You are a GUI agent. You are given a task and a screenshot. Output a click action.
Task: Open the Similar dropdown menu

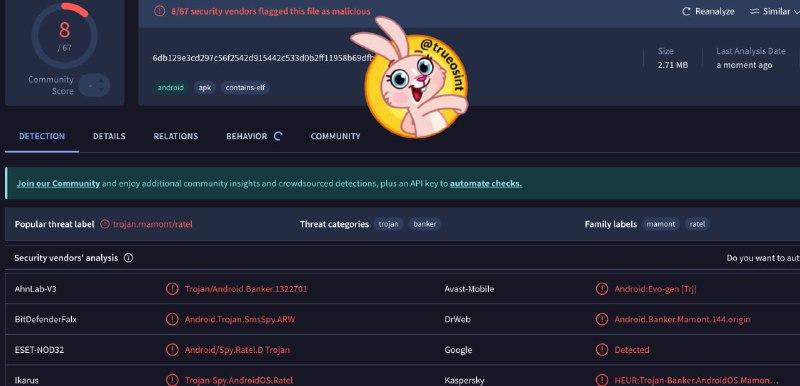774,11
